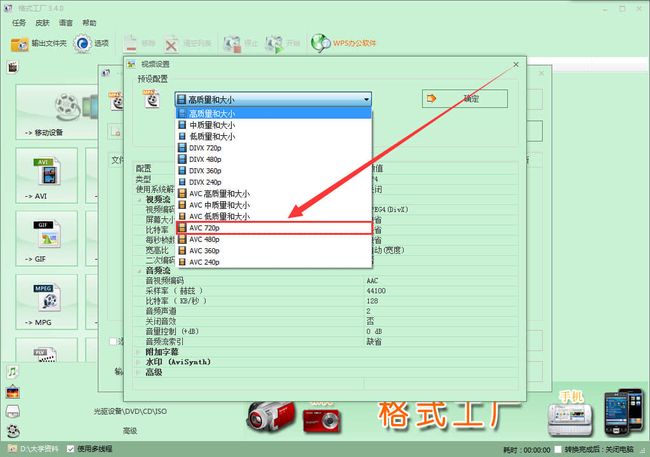Choose the -> AVI conversion tile
Screen dimensions: 650x457
[x=47, y=175]
